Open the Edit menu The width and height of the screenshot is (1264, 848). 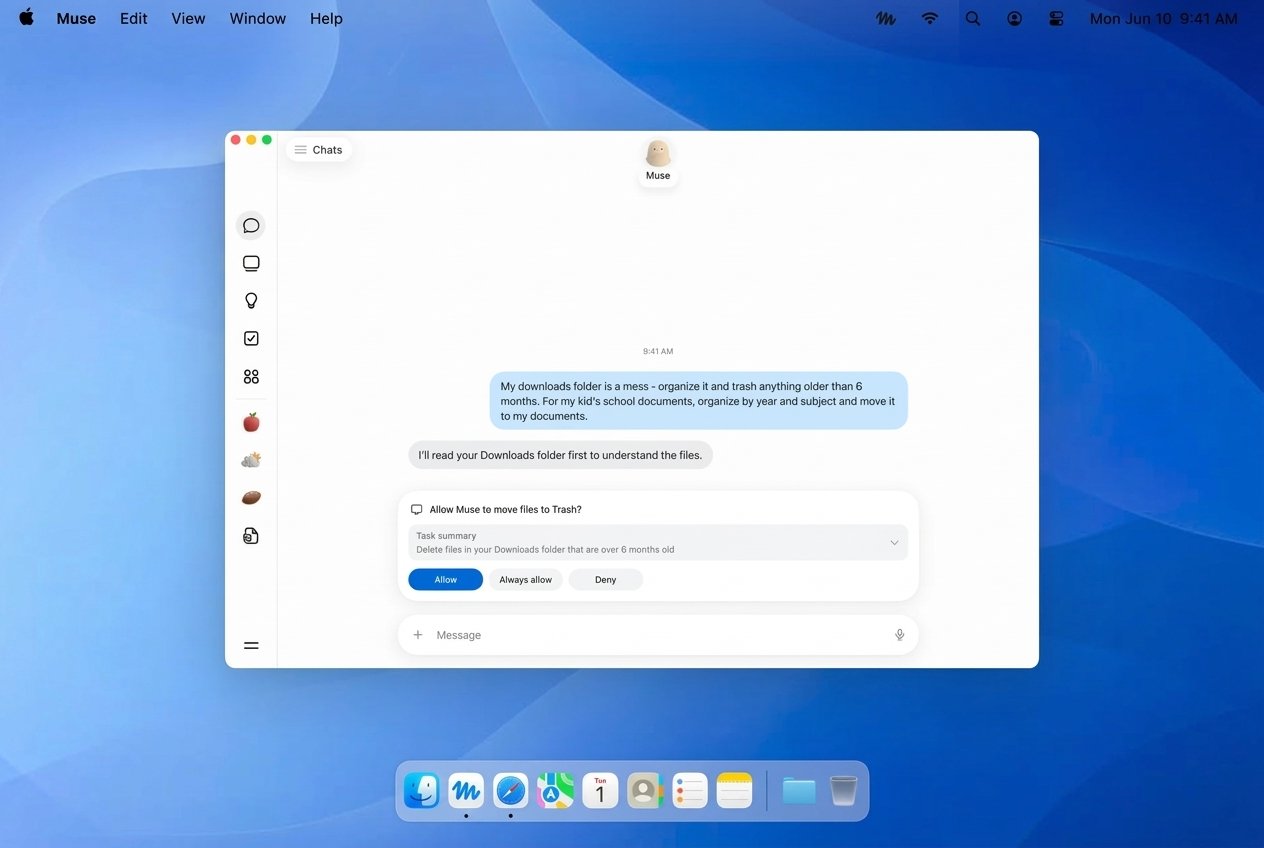(134, 18)
